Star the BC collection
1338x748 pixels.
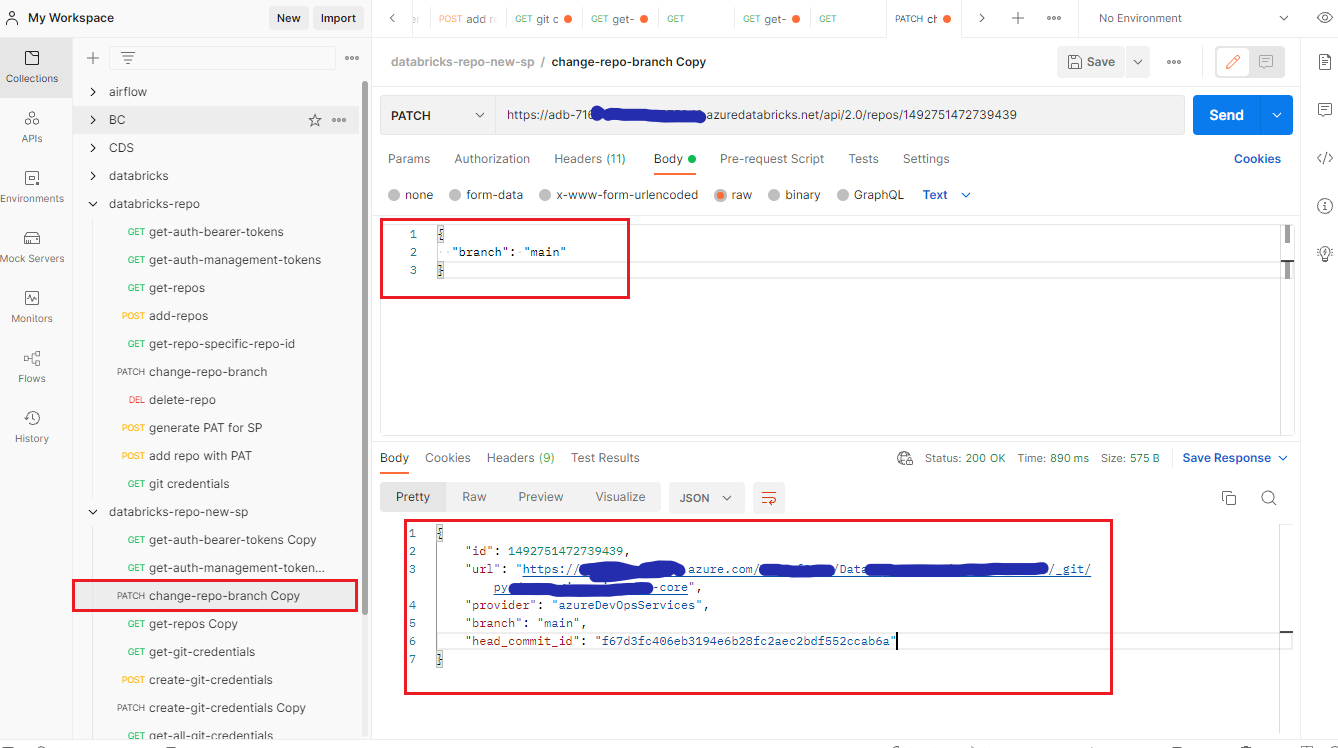315,120
